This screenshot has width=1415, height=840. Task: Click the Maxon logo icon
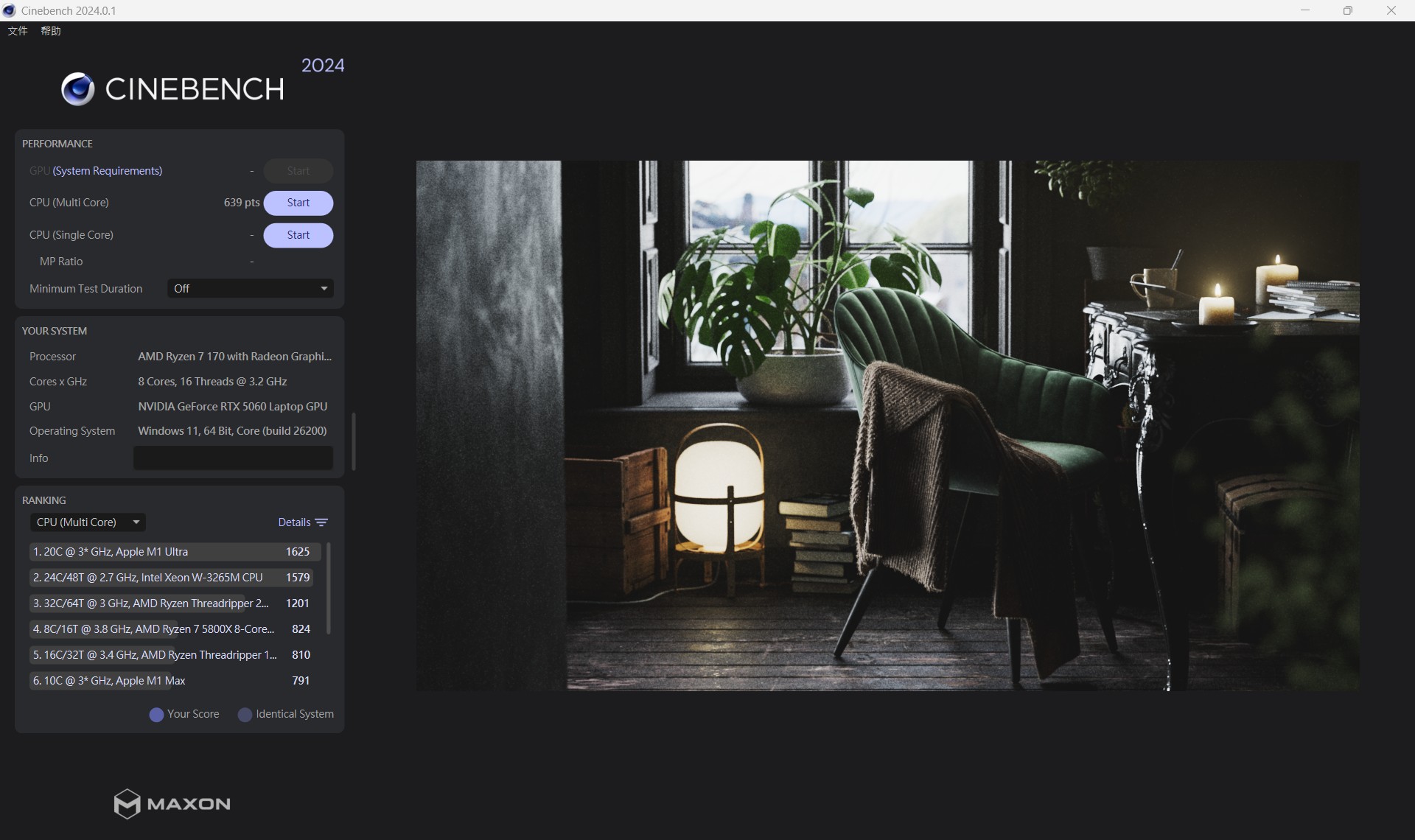[127, 804]
